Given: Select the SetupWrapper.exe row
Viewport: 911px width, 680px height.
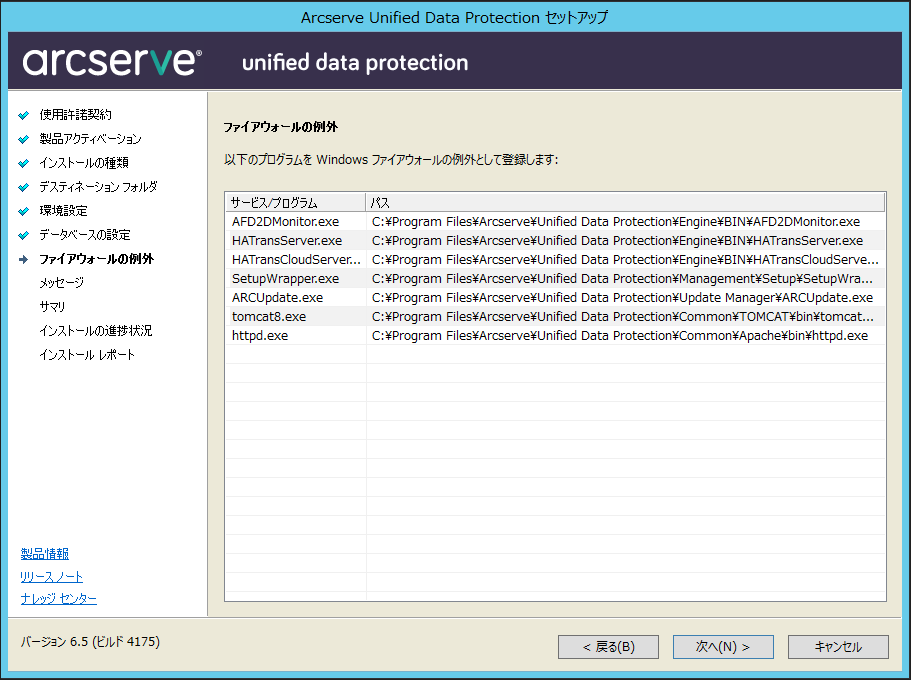Looking at the screenshot, I should [555, 278].
